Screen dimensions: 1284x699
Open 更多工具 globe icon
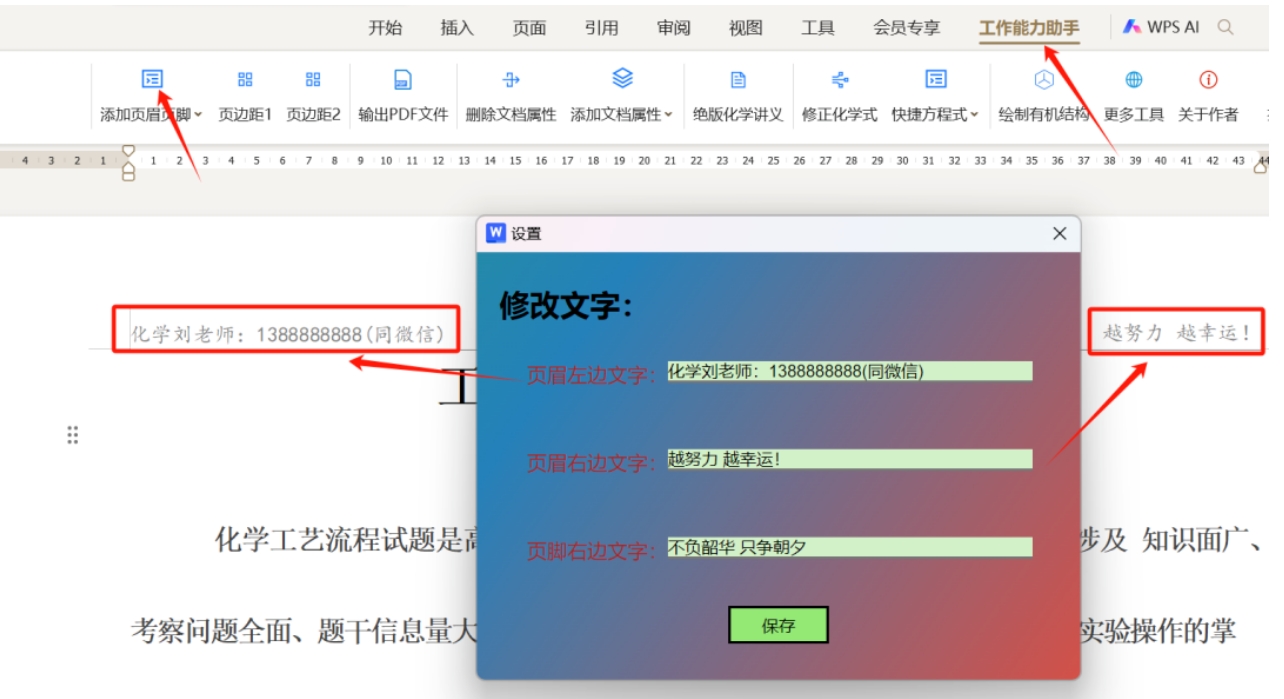[1133, 80]
